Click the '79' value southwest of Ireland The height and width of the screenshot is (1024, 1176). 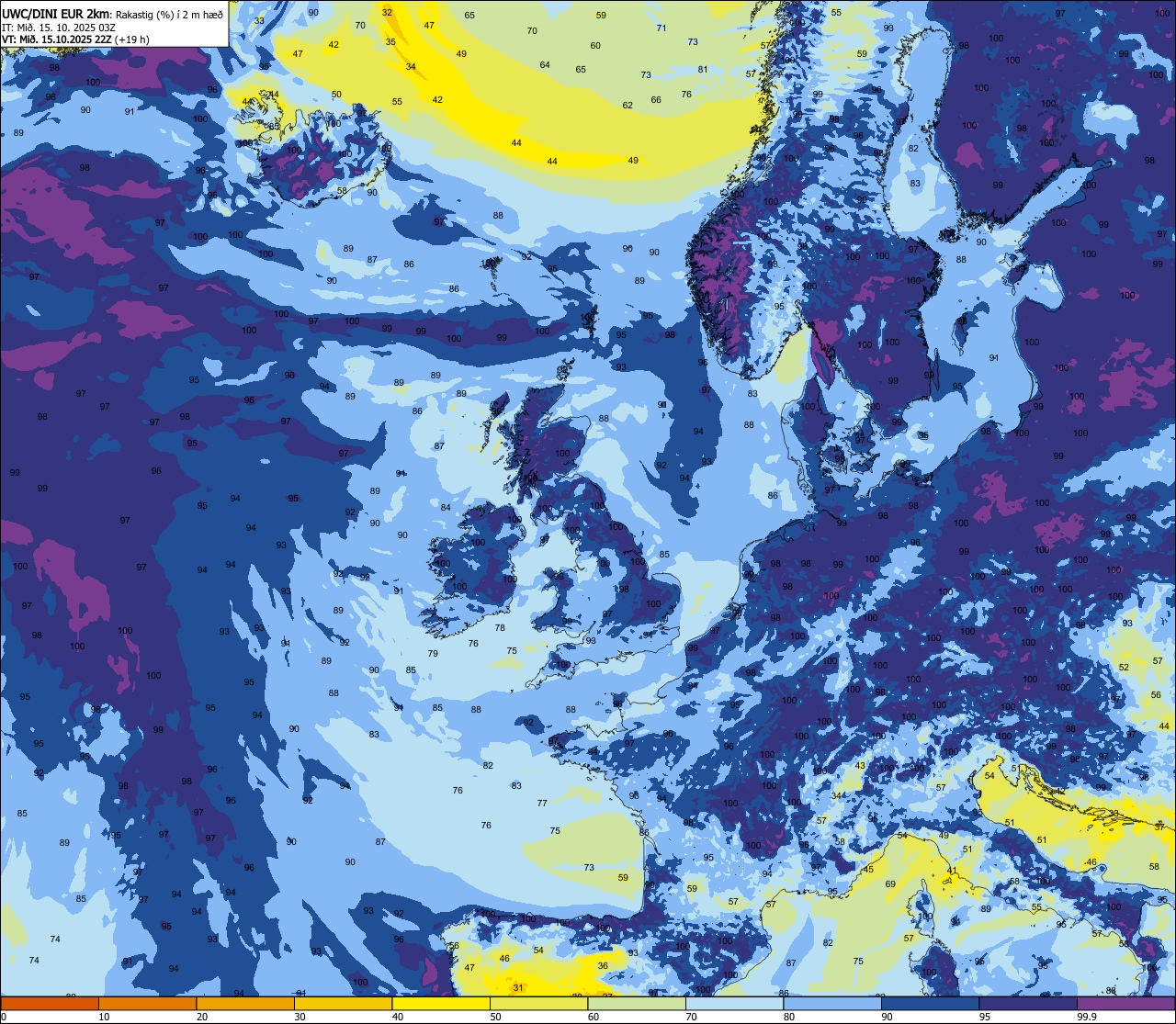tap(433, 654)
